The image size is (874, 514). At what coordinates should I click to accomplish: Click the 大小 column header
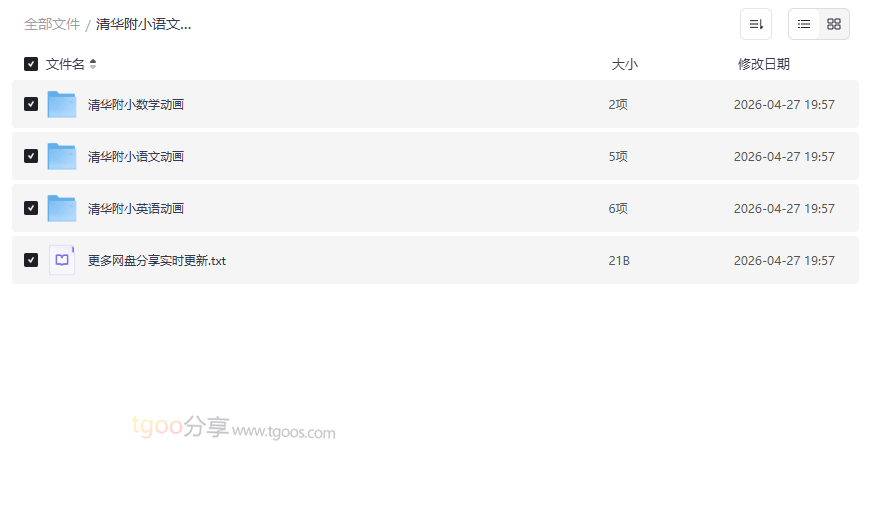coord(624,64)
